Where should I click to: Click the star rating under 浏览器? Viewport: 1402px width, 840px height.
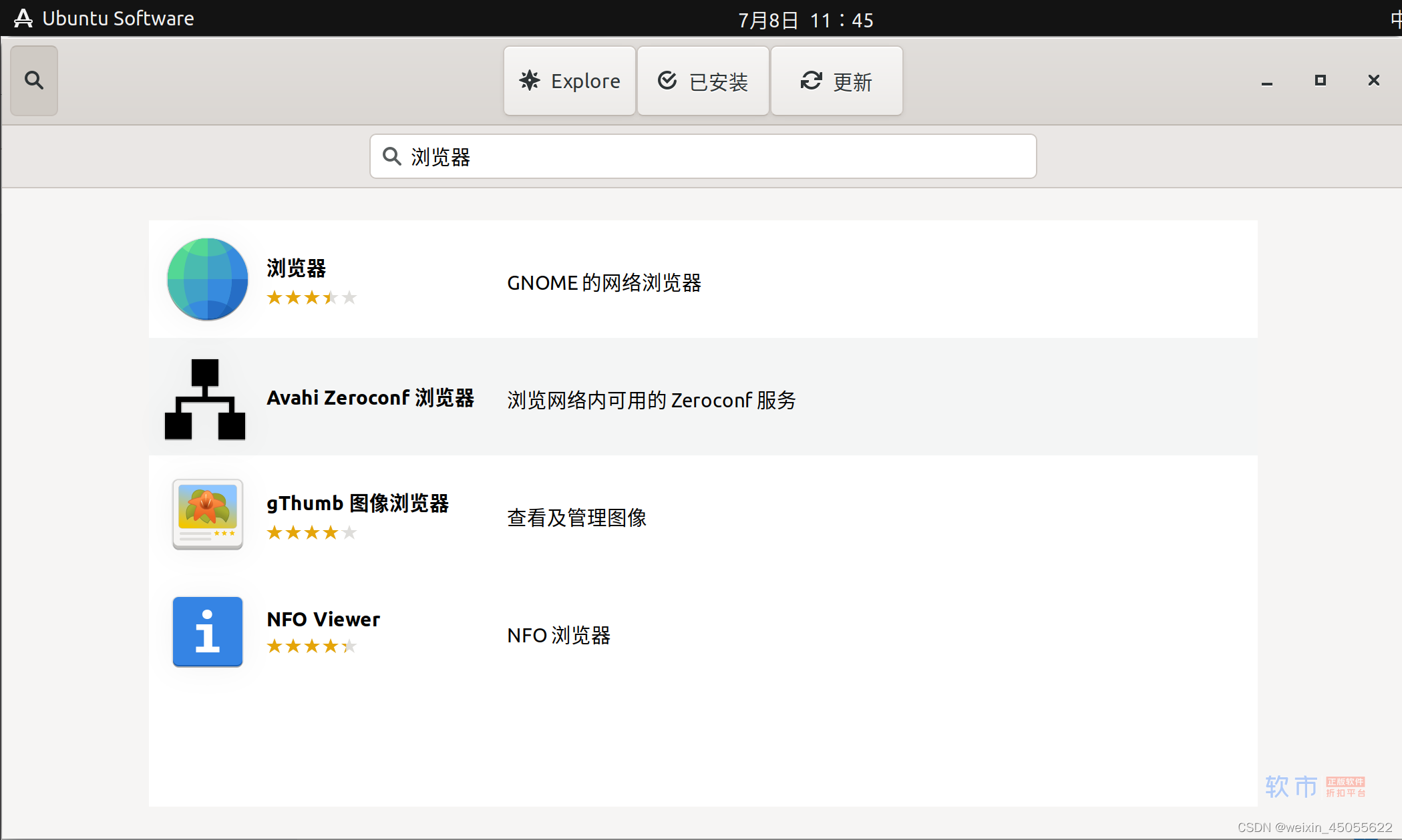(x=311, y=297)
